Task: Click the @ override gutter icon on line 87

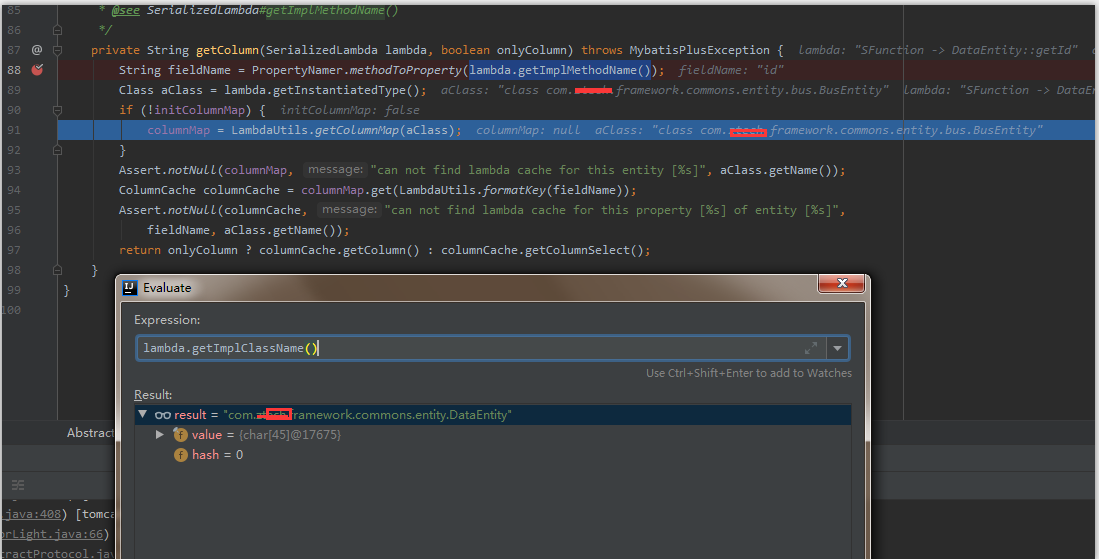Action: [37, 49]
